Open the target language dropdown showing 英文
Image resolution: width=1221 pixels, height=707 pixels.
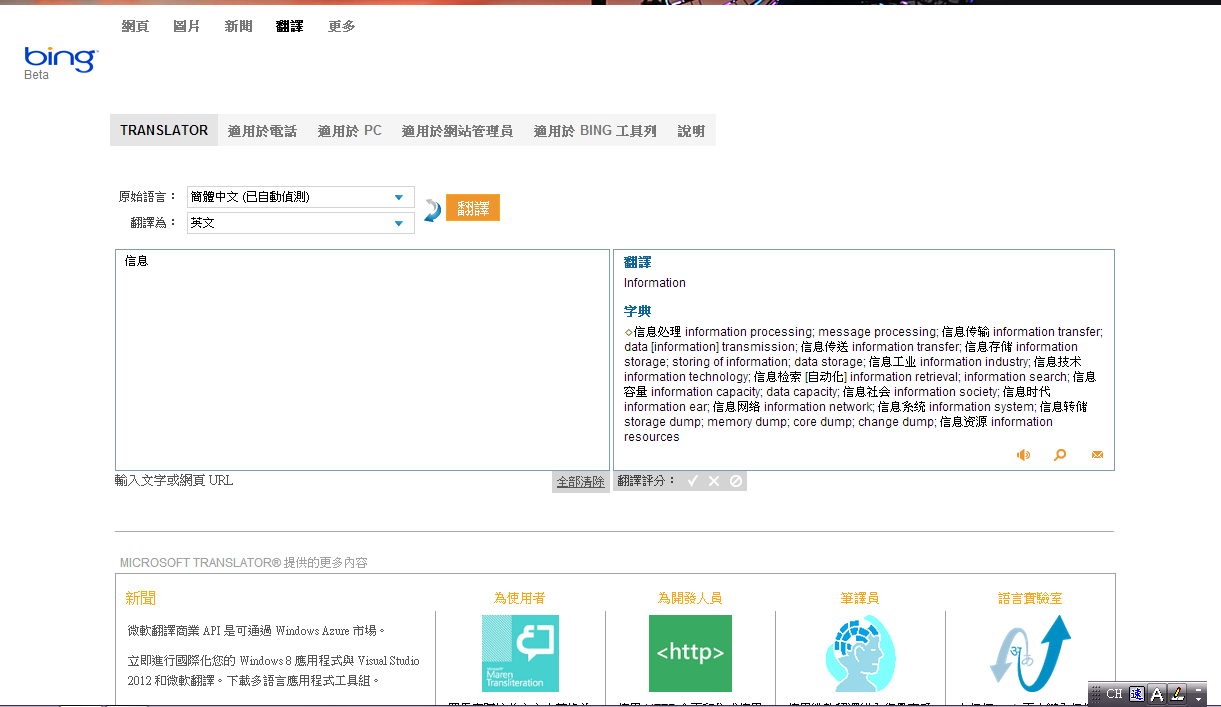tap(300, 223)
